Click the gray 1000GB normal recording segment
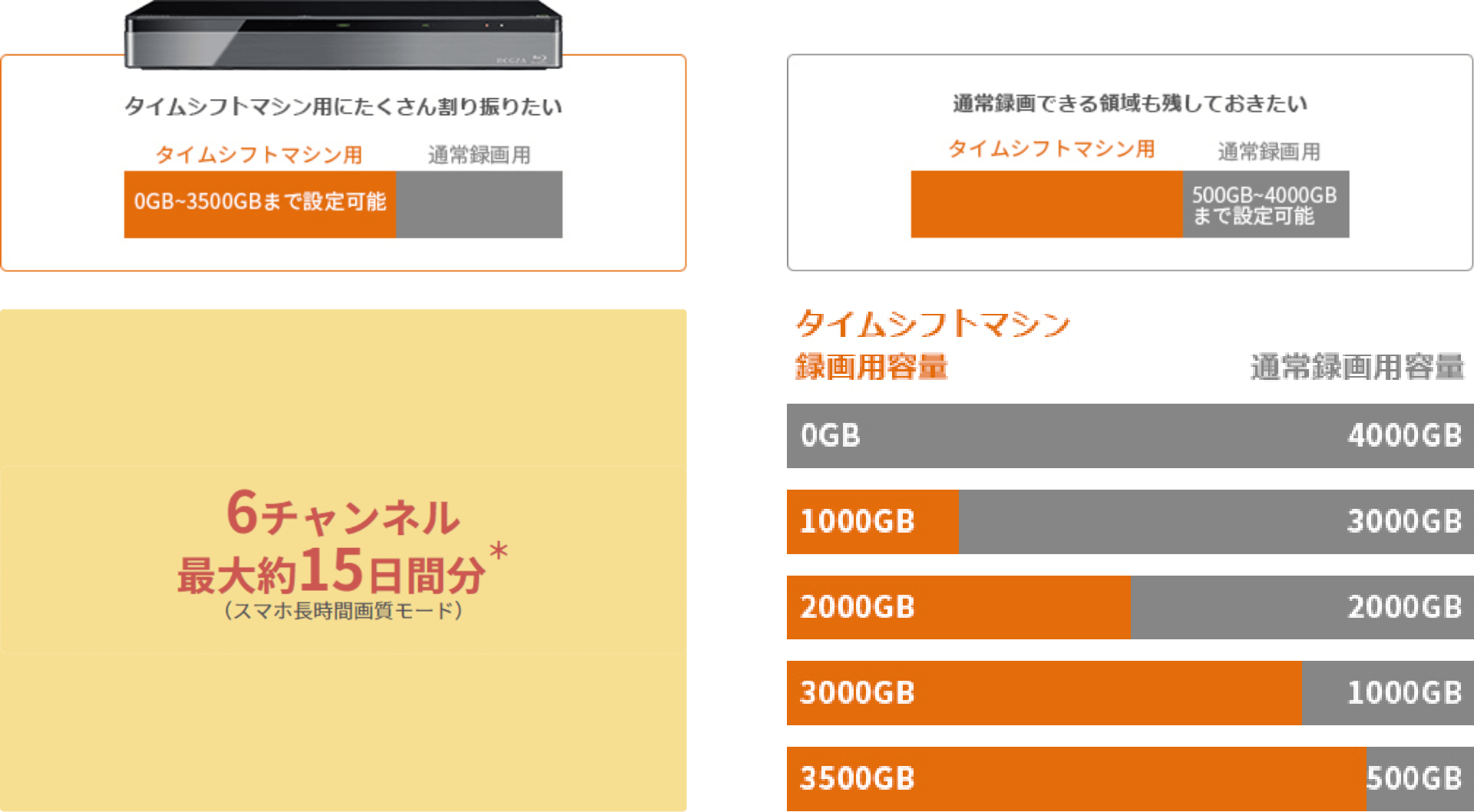The image size is (1474, 812). point(1387,693)
